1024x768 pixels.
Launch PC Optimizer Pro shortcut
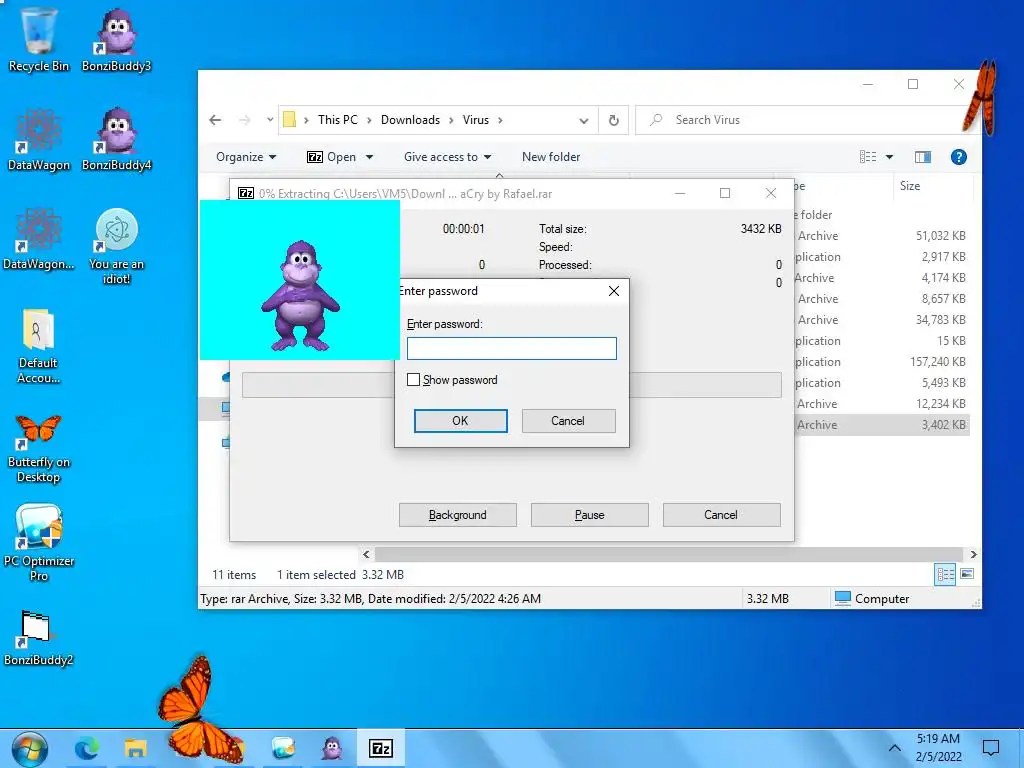click(x=39, y=542)
